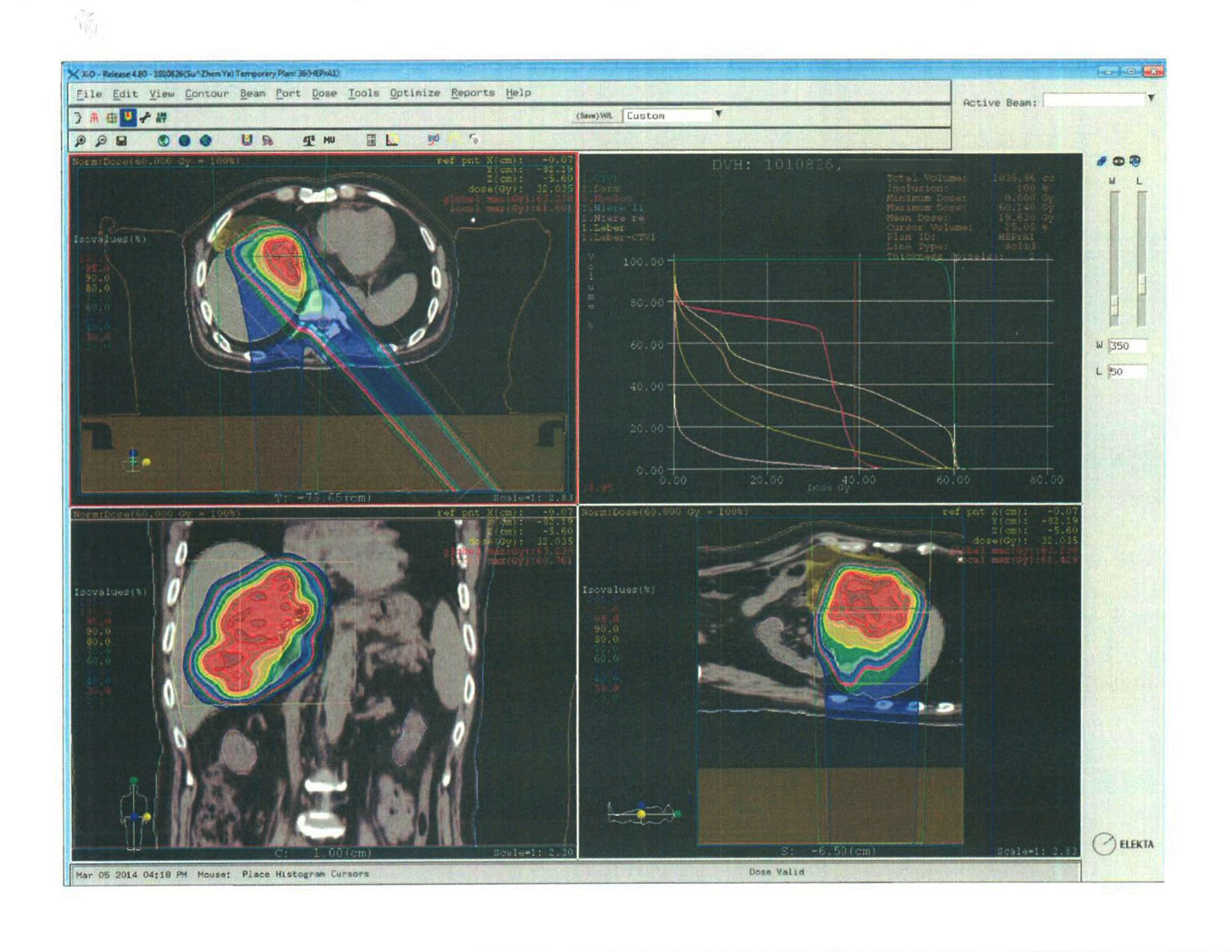Click the stacked numbers icon beside the wrench
The image size is (1232, 952).
coord(161,117)
